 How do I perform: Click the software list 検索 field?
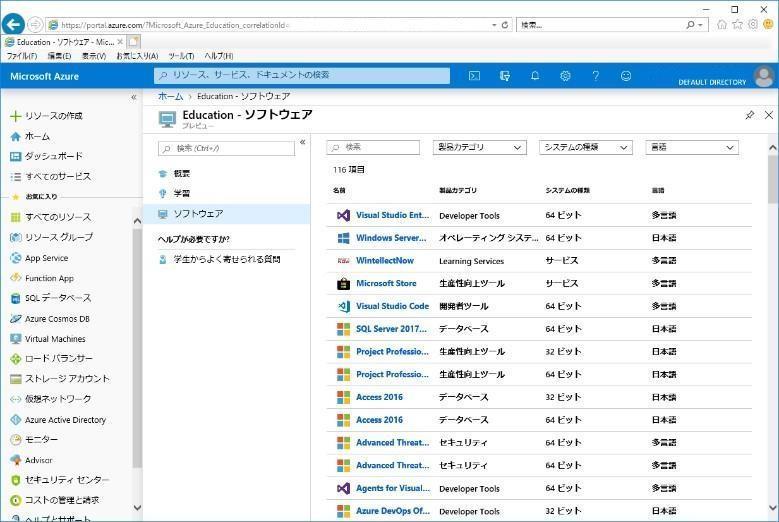coord(373,147)
